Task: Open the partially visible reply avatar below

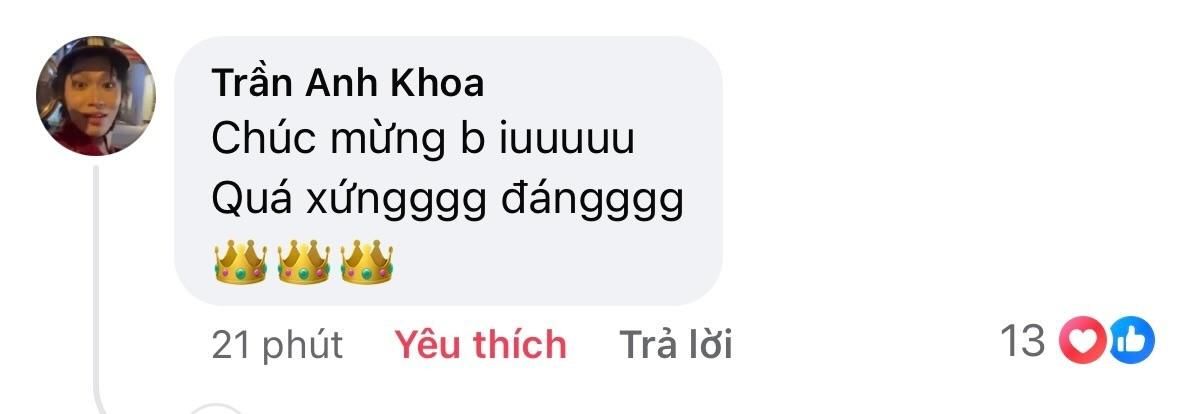Action: click(218, 409)
